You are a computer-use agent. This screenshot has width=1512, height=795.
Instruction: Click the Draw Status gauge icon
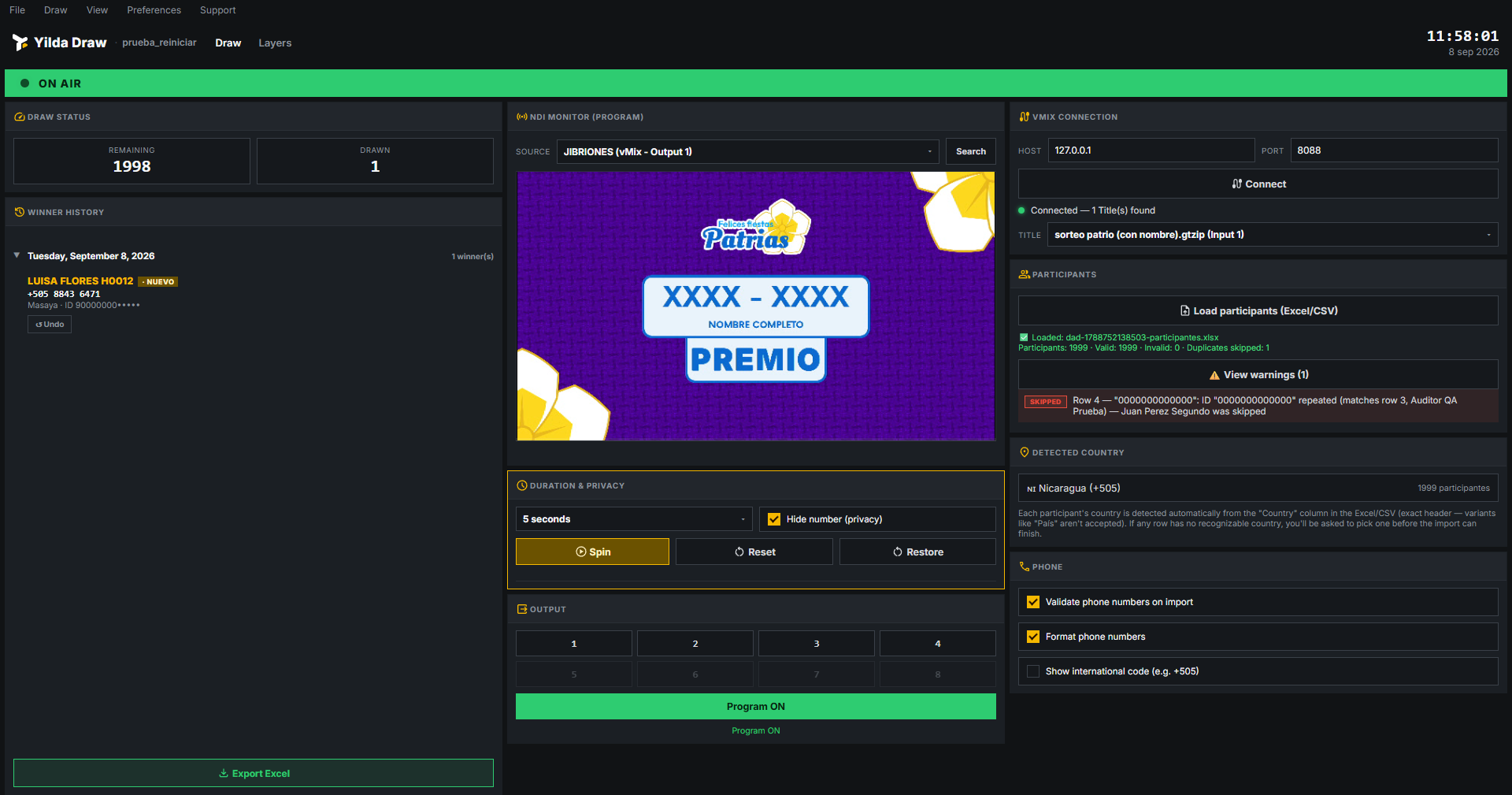pyautogui.click(x=19, y=117)
